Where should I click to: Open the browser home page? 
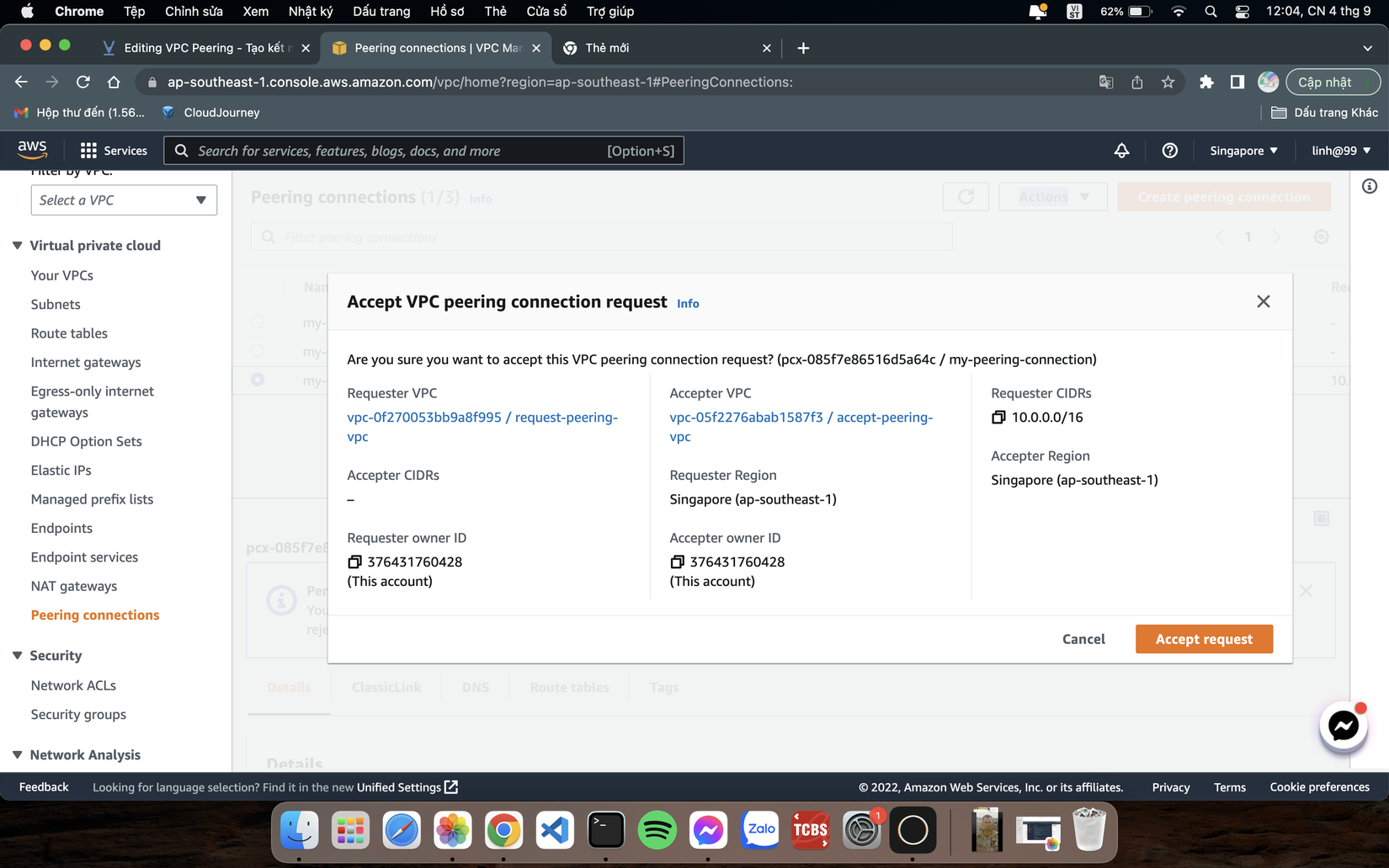(x=114, y=82)
